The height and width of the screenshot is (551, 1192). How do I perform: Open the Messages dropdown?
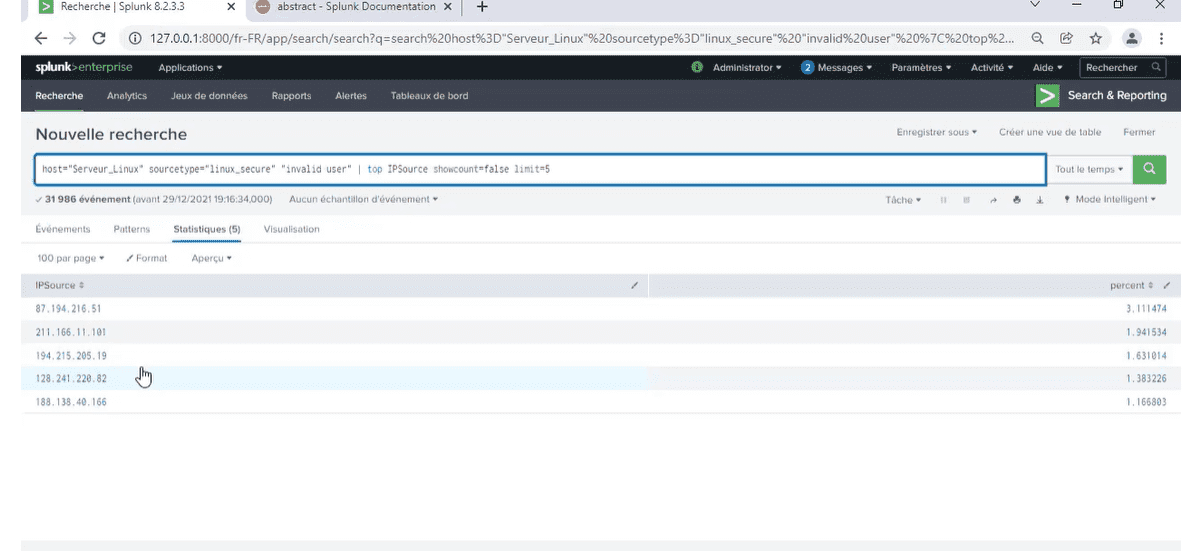point(836,68)
